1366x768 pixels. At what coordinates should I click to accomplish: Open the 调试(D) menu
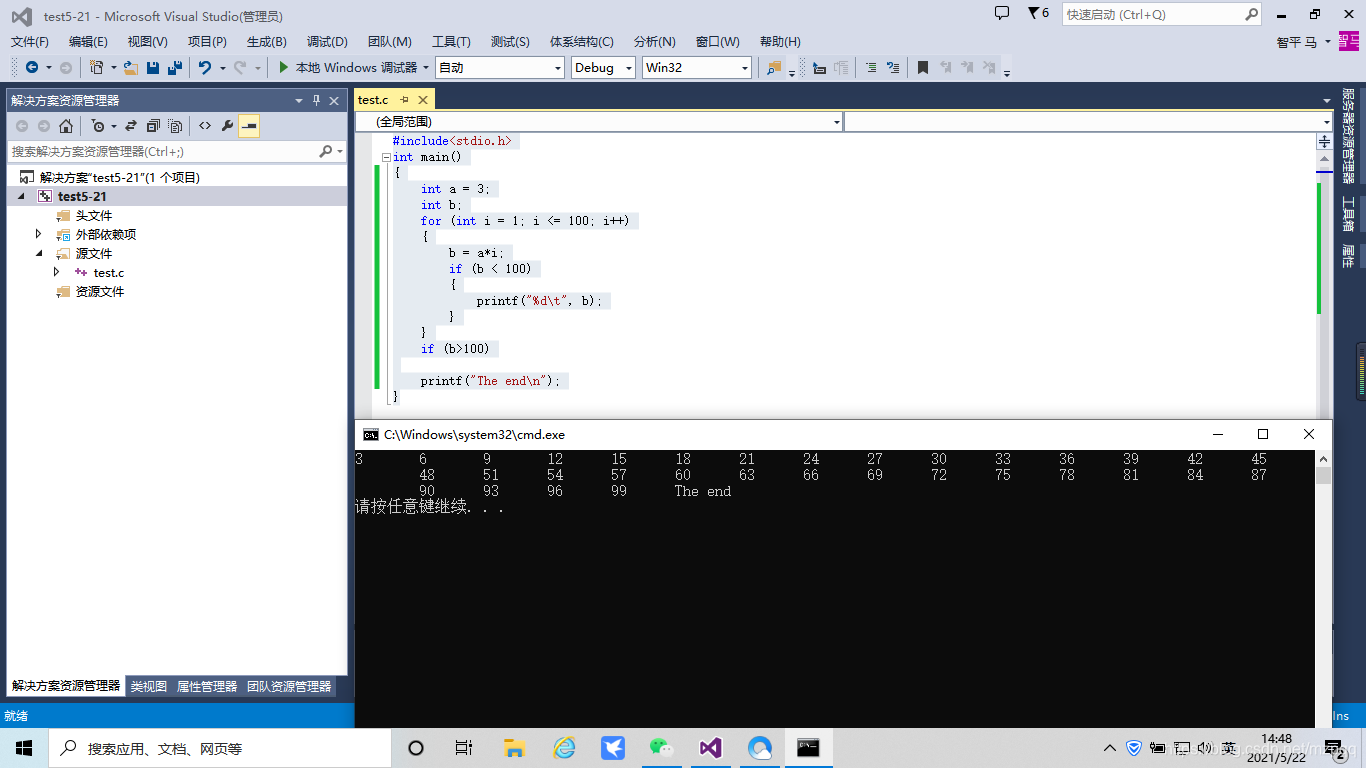tap(327, 41)
